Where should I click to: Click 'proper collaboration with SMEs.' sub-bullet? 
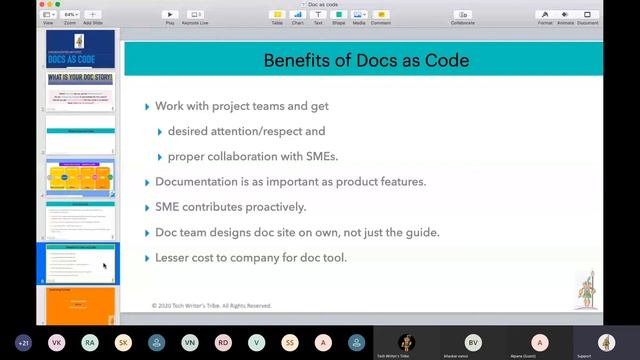tap(253, 157)
